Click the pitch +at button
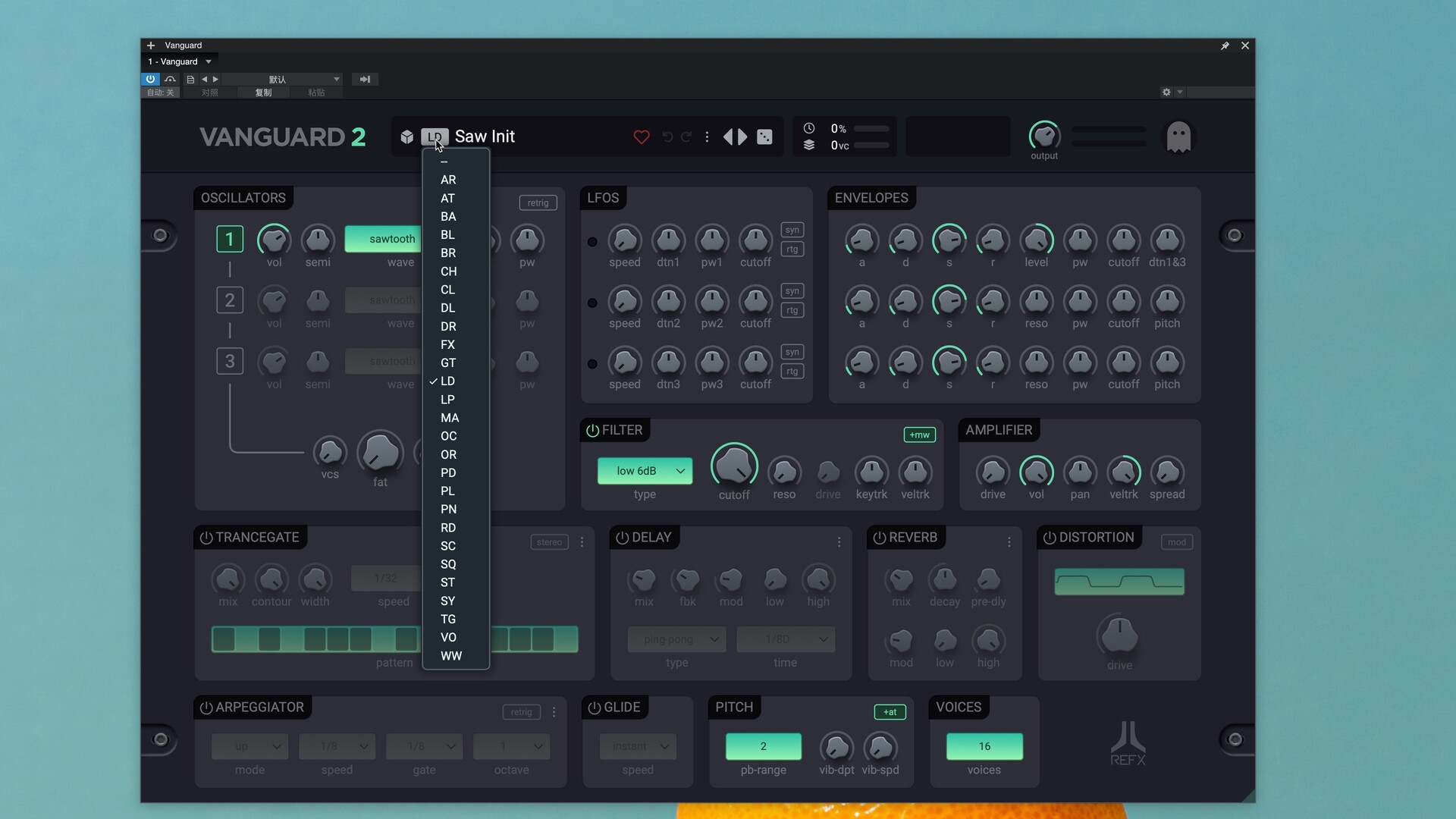 click(x=890, y=712)
